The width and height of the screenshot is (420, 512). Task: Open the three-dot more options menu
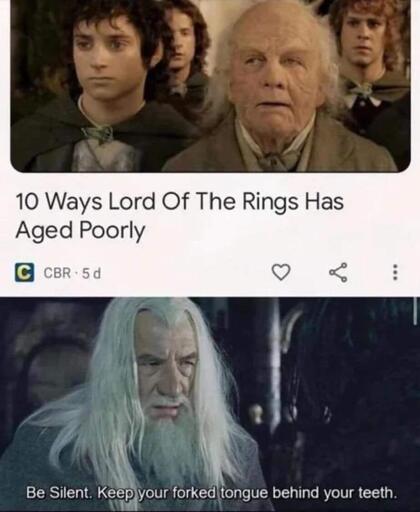pos(395,273)
